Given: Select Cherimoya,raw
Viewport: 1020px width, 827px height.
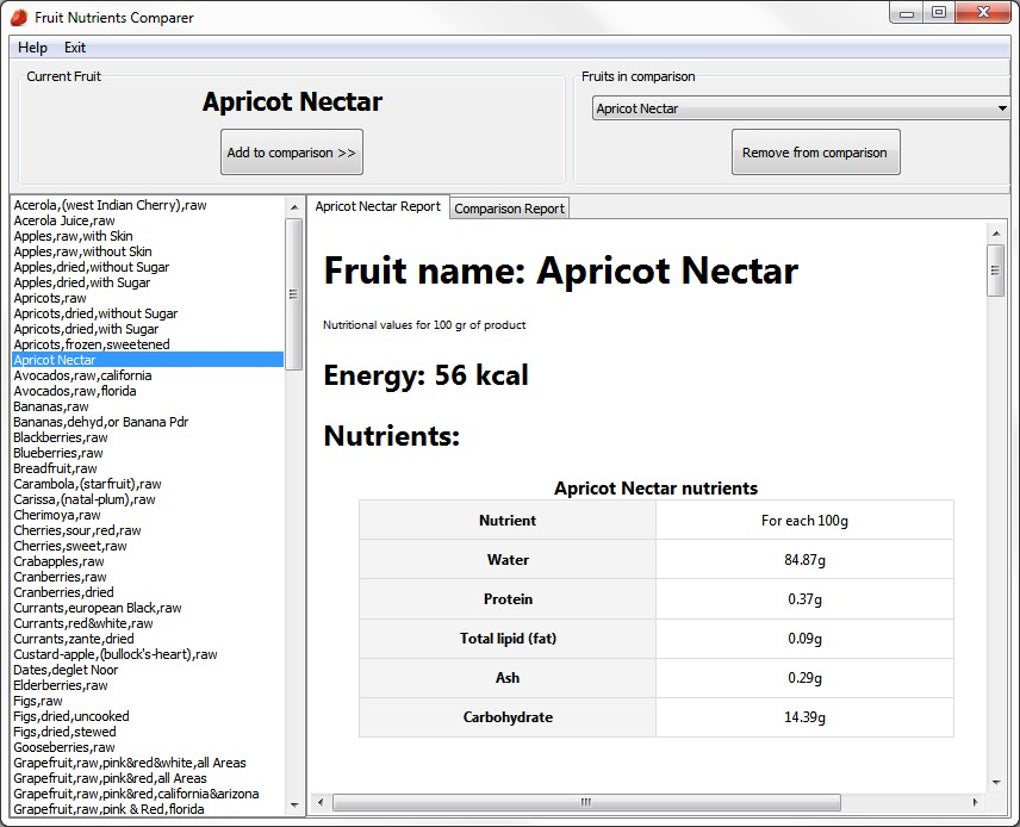Looking at the screenshot, I should [x=148, y=515].
